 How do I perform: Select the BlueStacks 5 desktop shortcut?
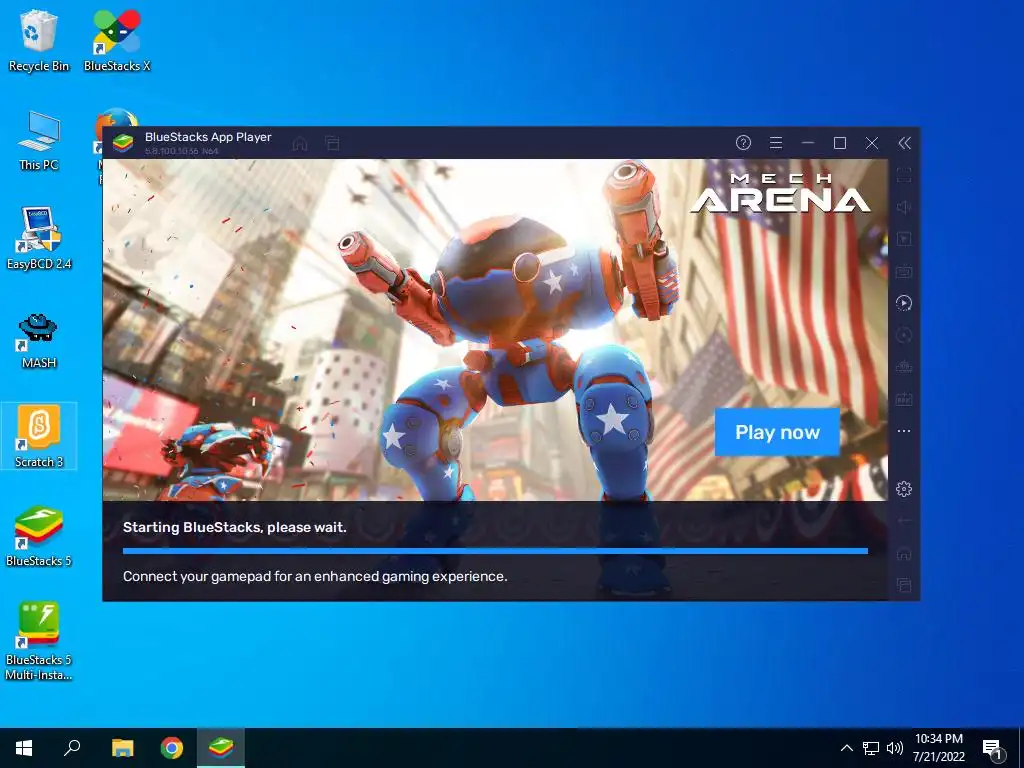coord(39,536)
